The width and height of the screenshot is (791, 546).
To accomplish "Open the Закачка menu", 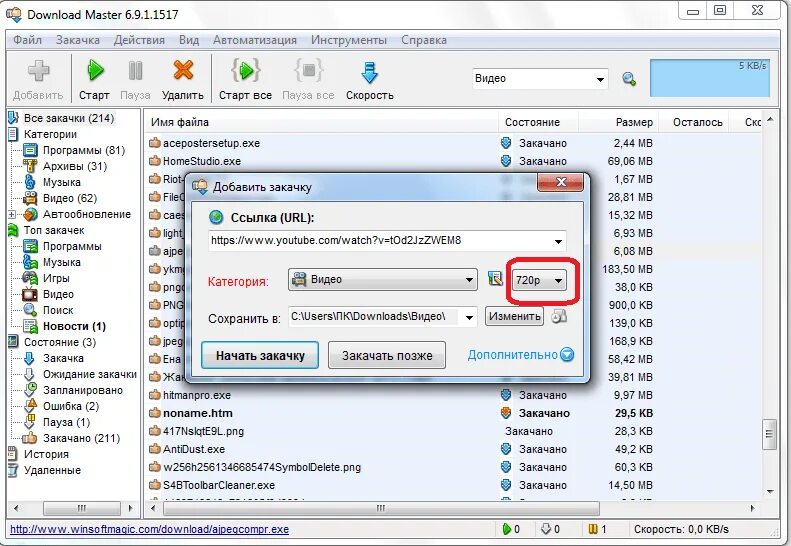I will (78, 40).
